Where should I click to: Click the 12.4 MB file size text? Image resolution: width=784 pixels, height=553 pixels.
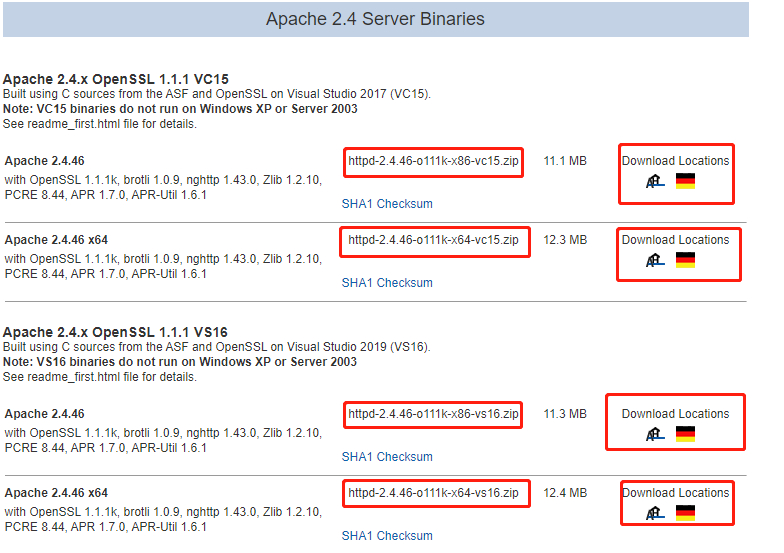pos(565,493)
